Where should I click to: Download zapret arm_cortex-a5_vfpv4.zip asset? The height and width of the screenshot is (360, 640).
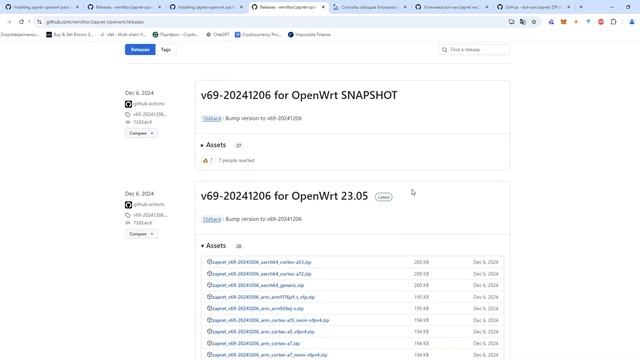263,332
